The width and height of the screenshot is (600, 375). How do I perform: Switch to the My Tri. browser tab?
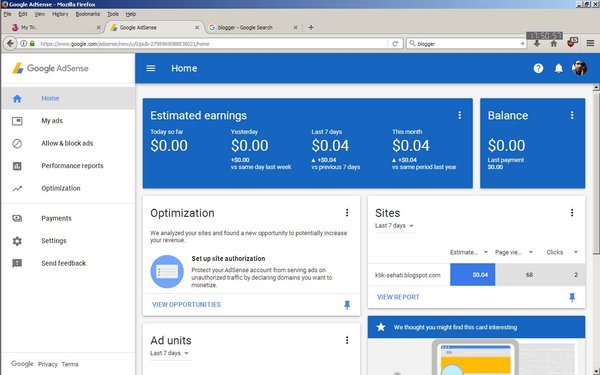coord(29,28)
